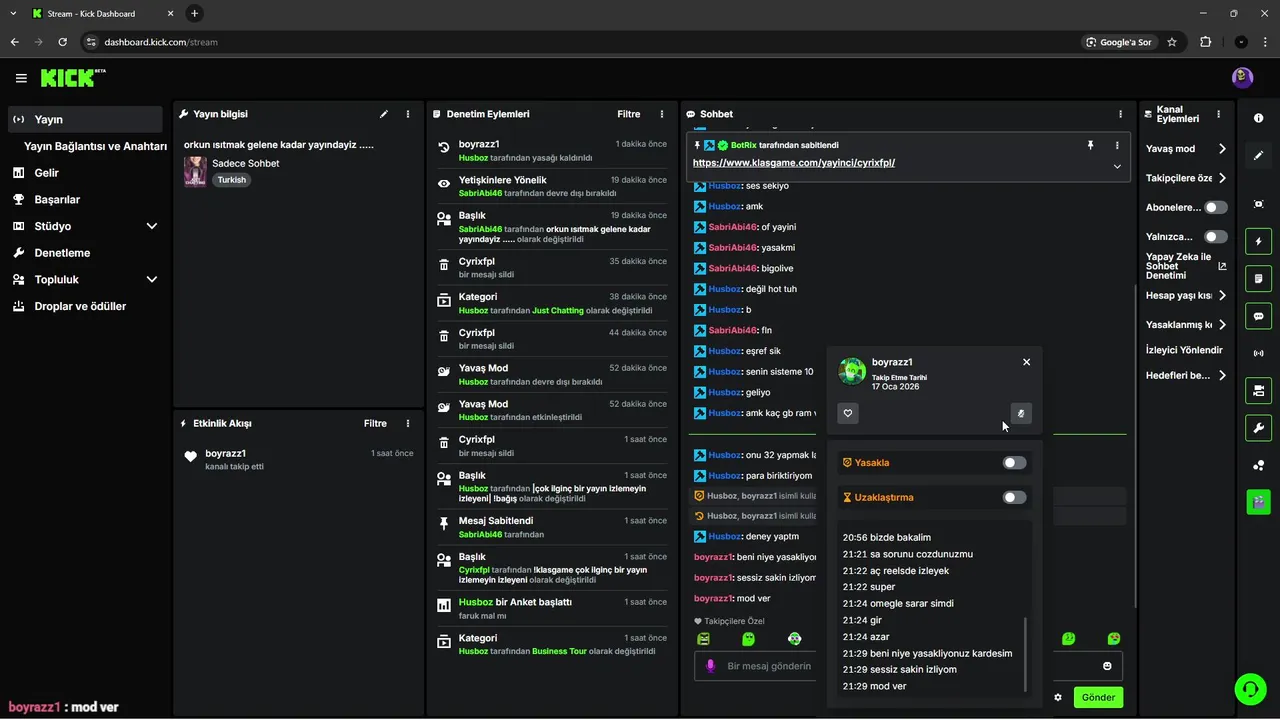The image size is (1280, 720).
Task: Click the lightning bolt icon in right sidebar
Action: 1258,241
